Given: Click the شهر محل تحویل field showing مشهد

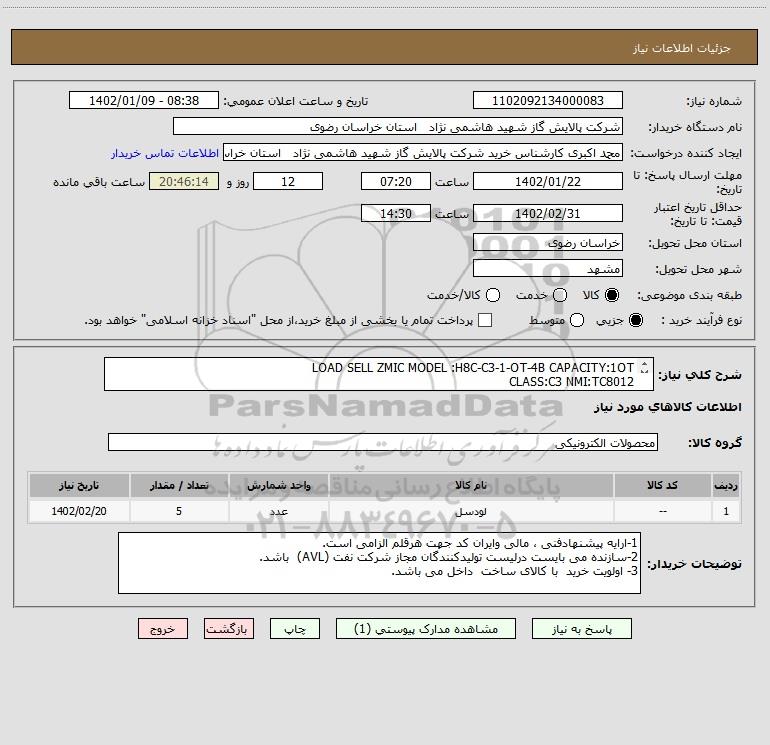Looking at the screenshot, I should pos(547,269).
